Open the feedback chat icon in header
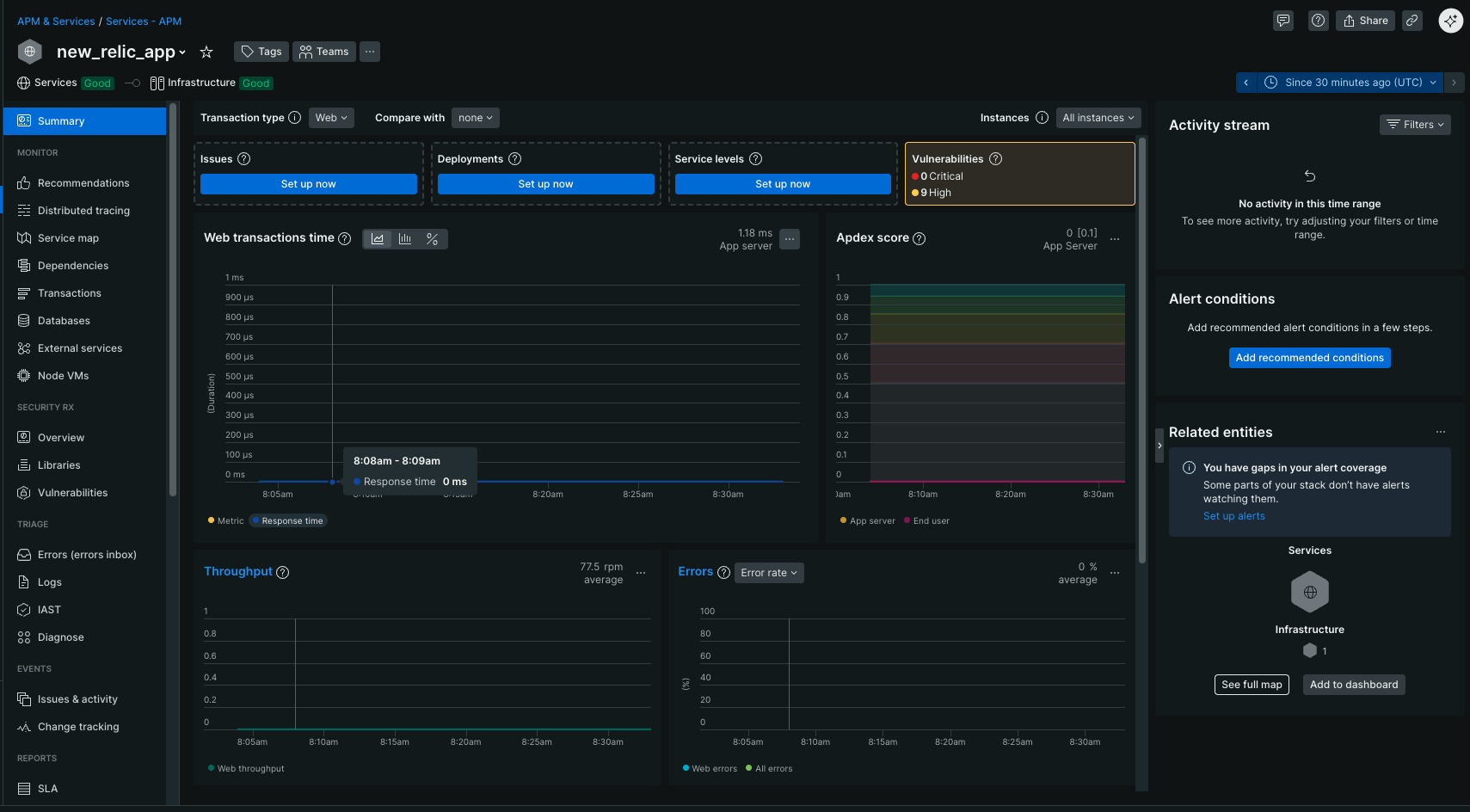 pyautogui.click(x=1283, y=21)
